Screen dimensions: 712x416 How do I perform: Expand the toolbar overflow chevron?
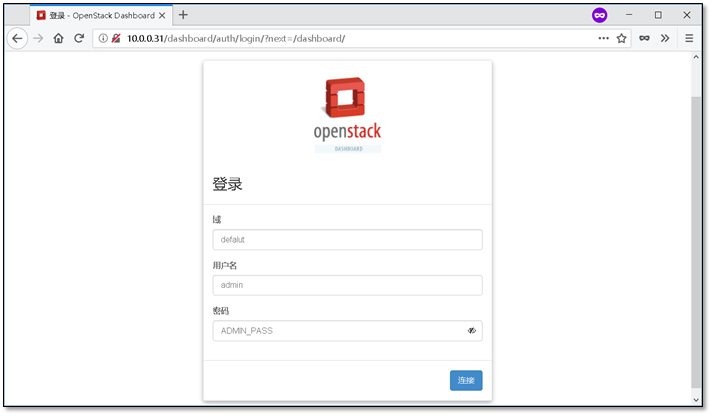(665, 39)
